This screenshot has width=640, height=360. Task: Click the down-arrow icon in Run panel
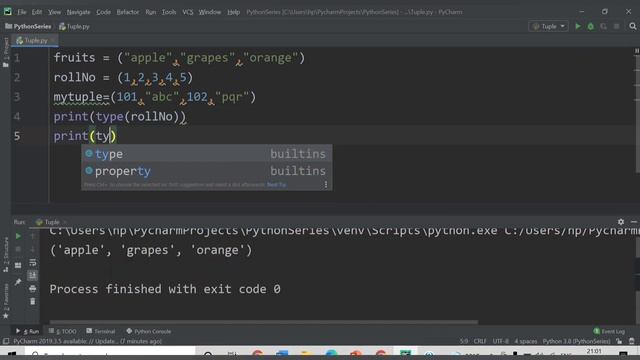33,249
